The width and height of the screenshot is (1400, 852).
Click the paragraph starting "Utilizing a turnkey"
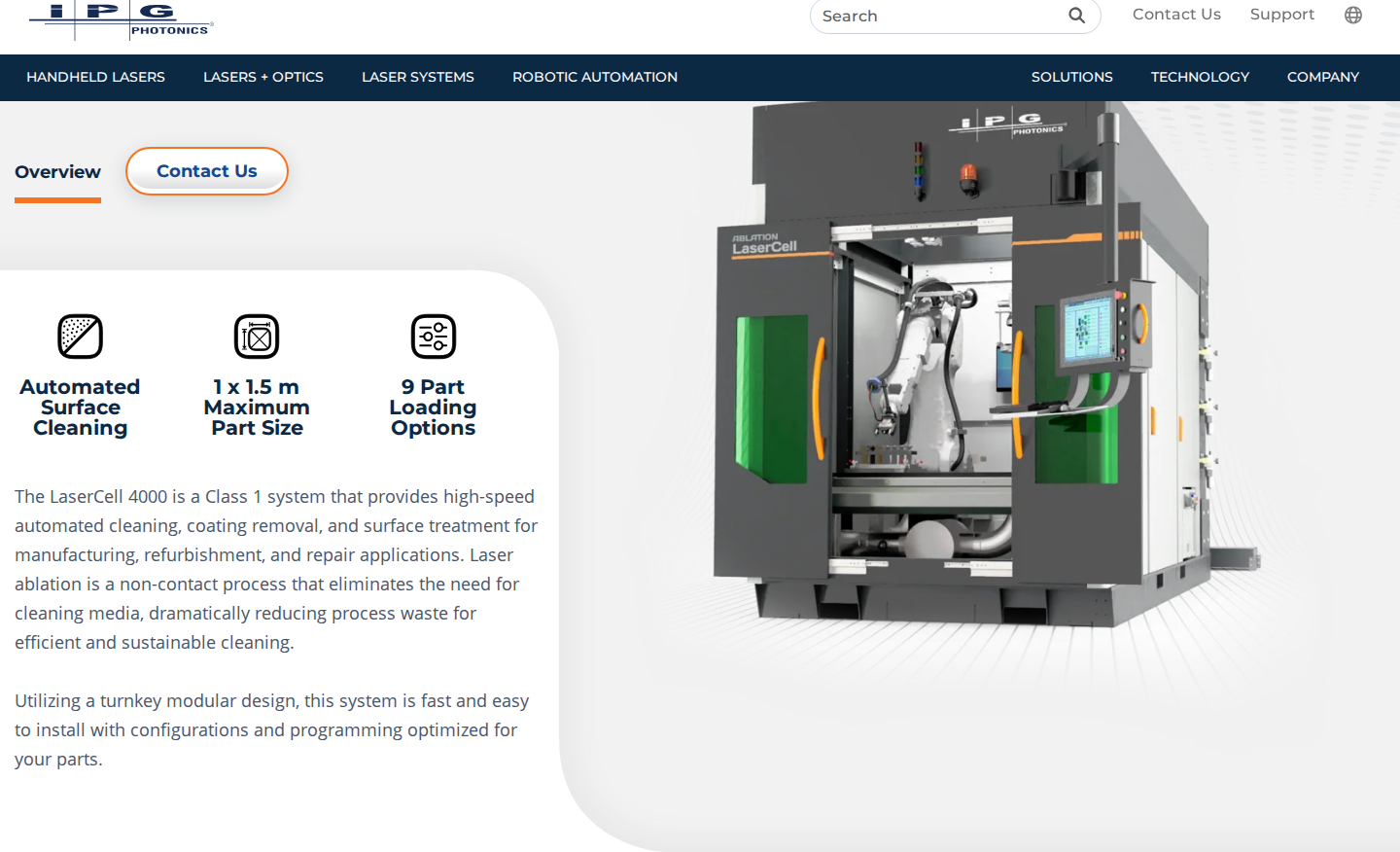[272, 729]
